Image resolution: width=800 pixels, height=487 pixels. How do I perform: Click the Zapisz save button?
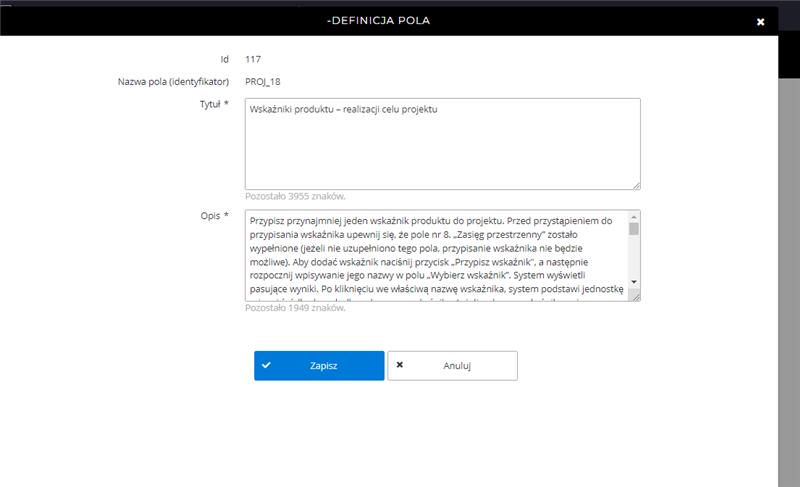(319, 366)
